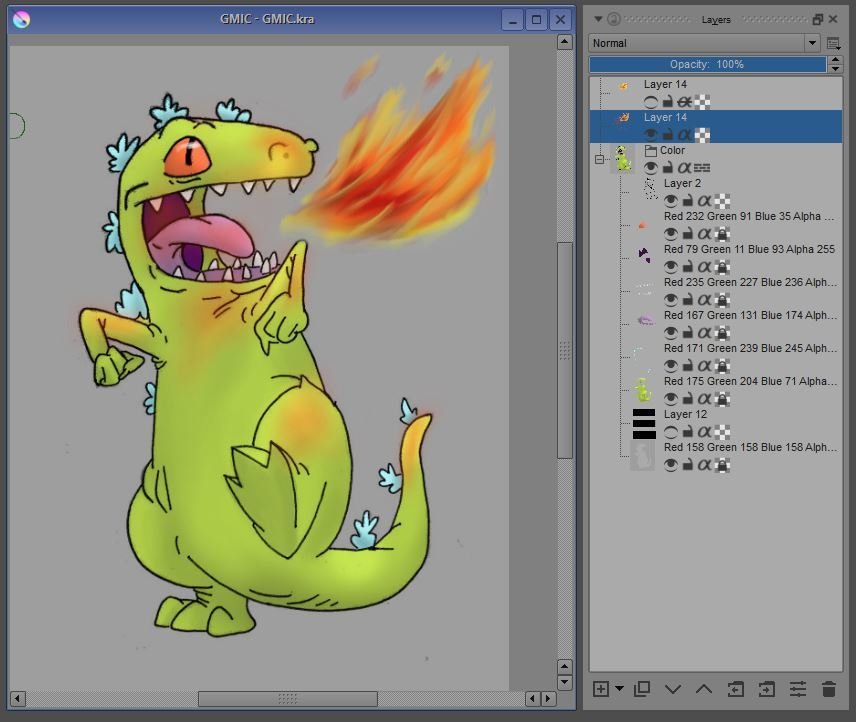Open layer properties with sliders icon
Screen dimensions: 856x722
coord(798,689)
